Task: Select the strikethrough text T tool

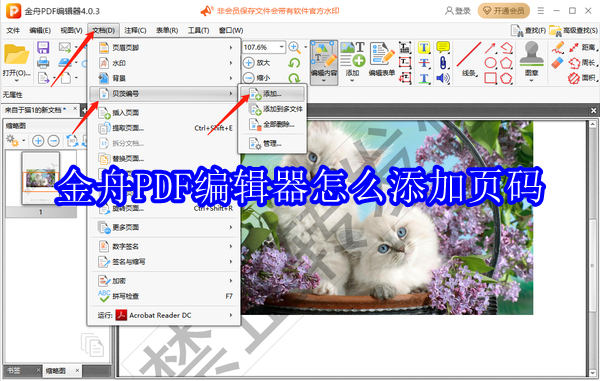Action: pyautogui.click(x=424, y=63)
